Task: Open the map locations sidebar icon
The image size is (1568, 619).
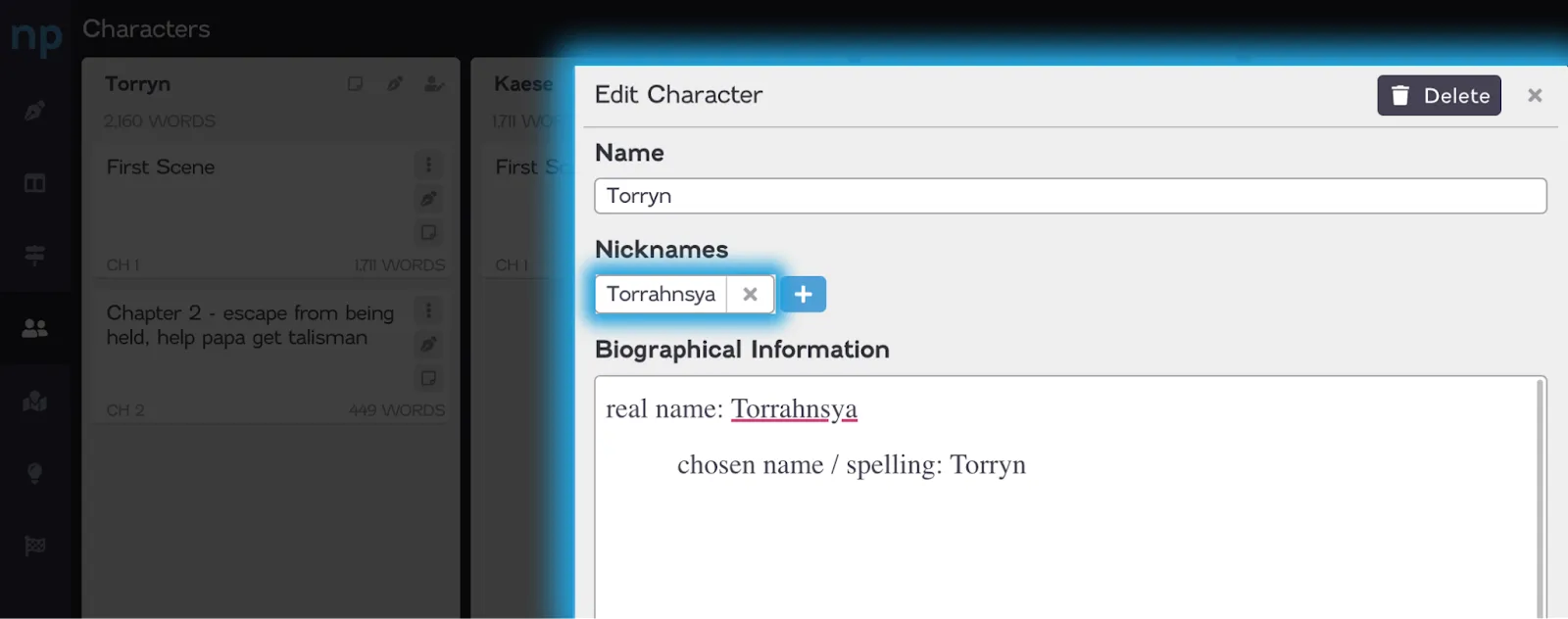Action: [35, 401]
